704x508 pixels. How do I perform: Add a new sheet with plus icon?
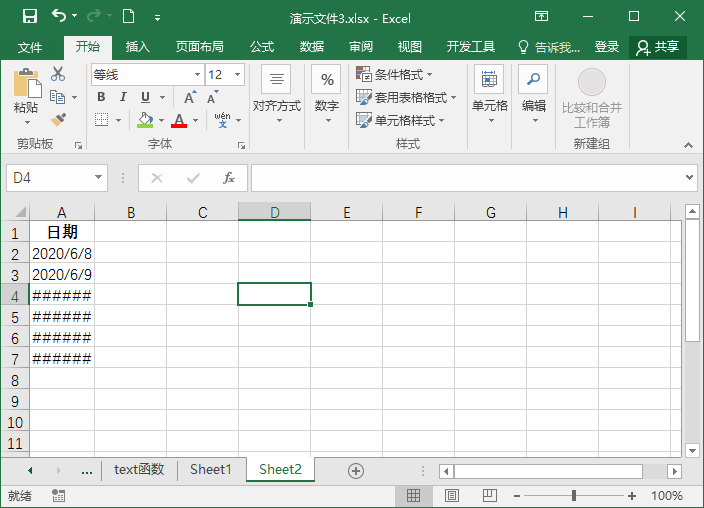click(x=356, y=471)
